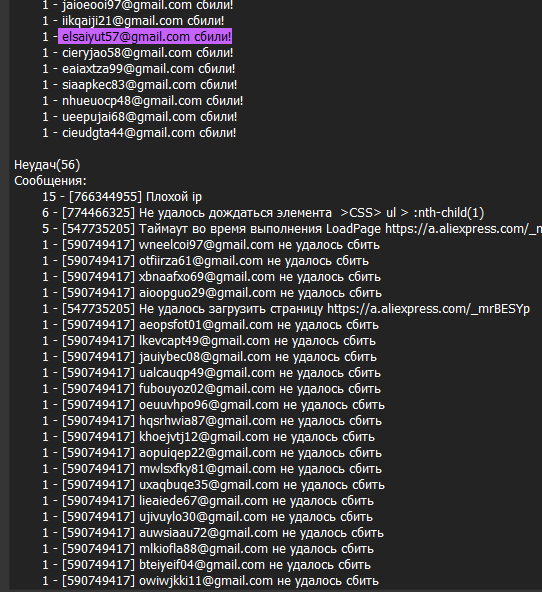
Task: Select the xbnaafxo69@gmail.com log line
Action: 211,277
